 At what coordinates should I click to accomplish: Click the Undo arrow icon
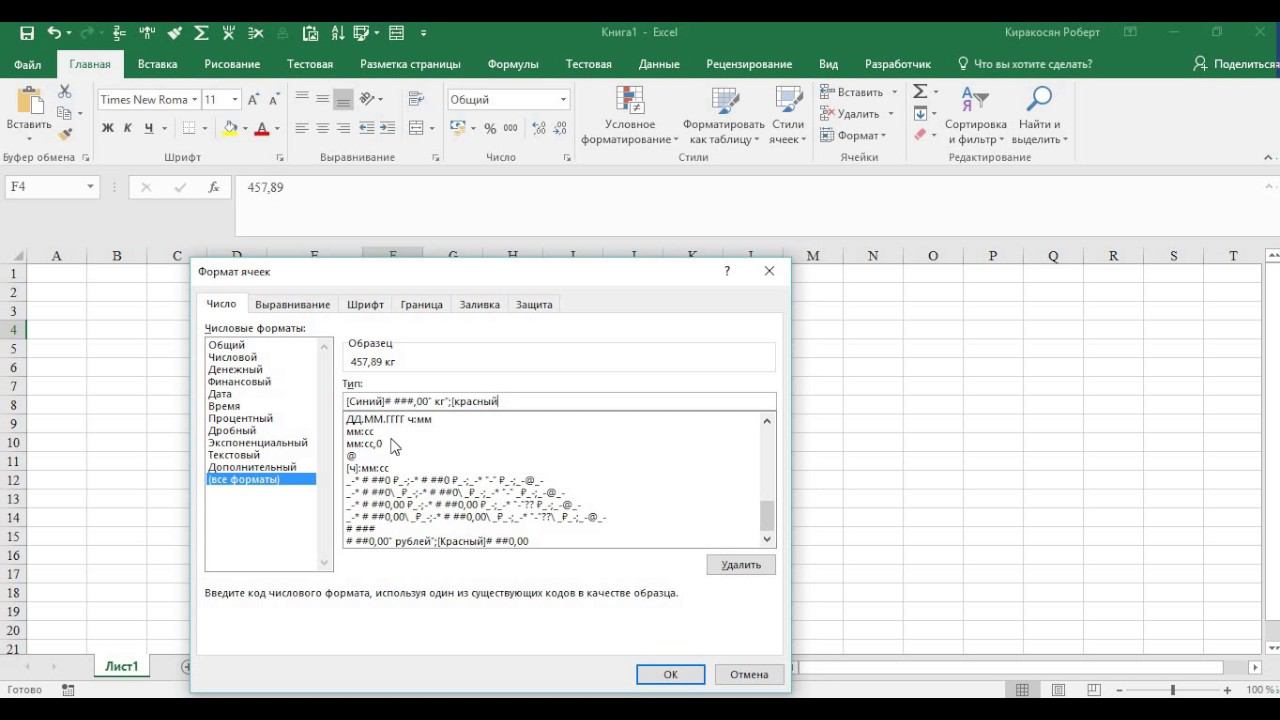pos(54,33)
